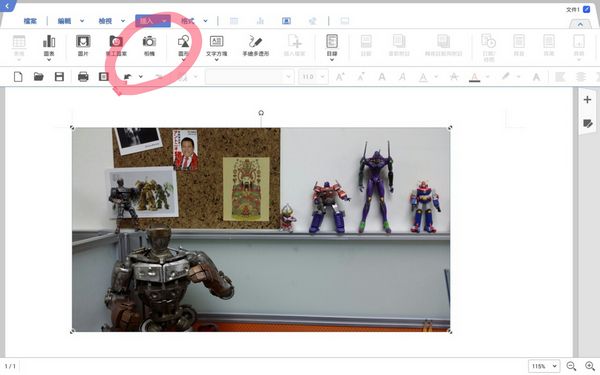Click the page indicator 1 / 1
600x375 pixels.
click(10, 366)
